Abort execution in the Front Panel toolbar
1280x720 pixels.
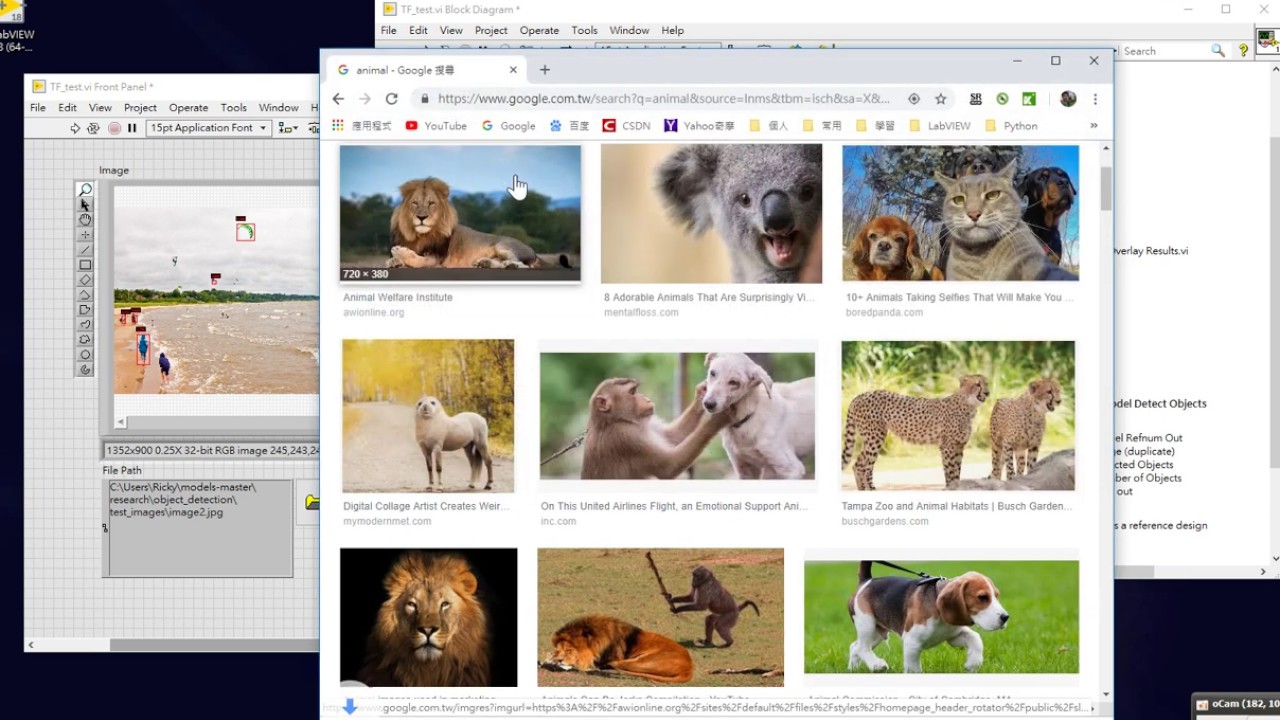tap(114, 128)
